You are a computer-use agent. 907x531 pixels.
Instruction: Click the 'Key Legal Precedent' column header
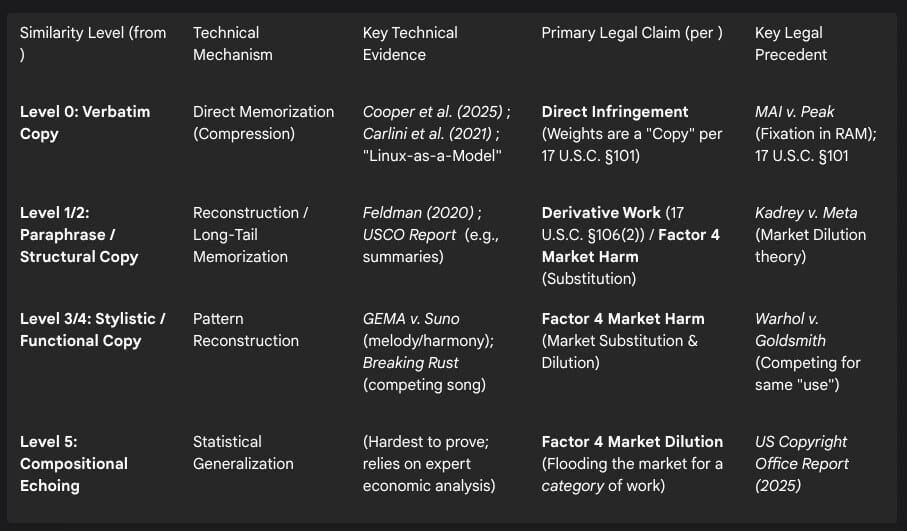[790, 44]
